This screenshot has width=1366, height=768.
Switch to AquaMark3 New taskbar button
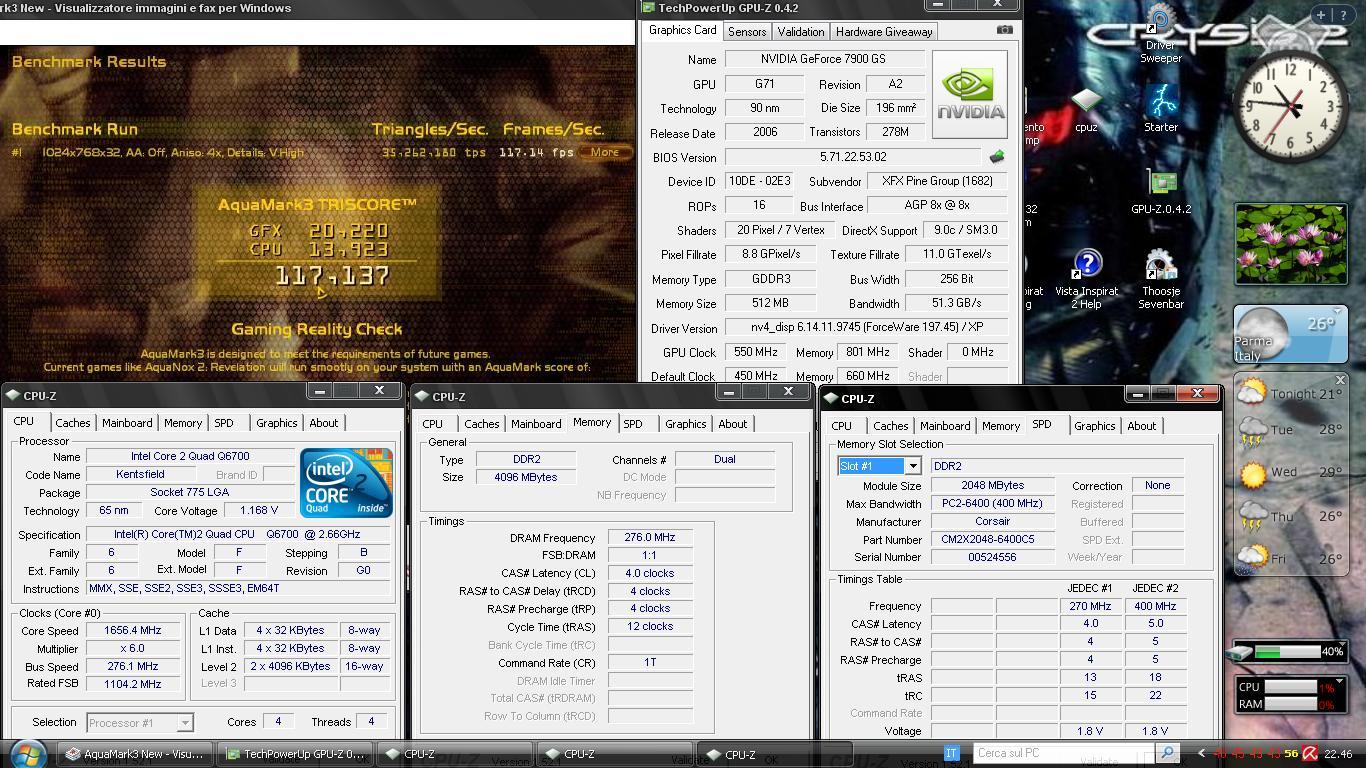(135, 754)
